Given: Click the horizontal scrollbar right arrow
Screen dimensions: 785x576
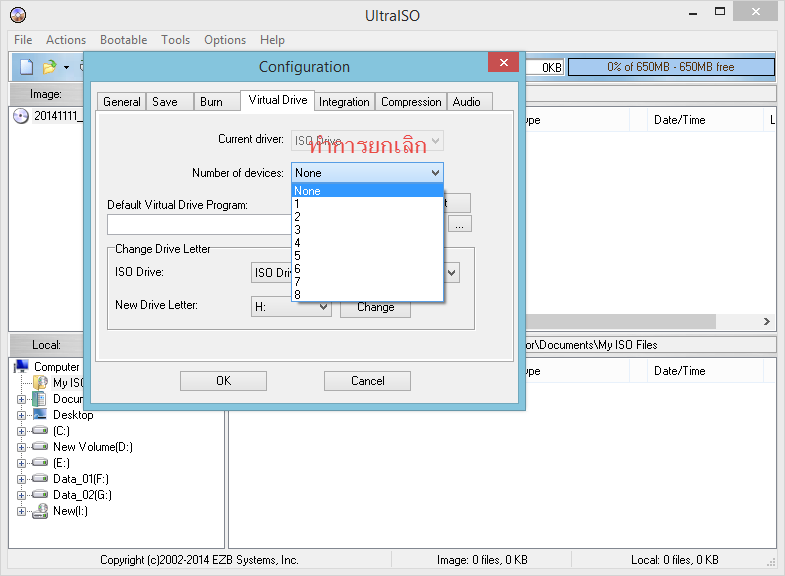Looking at the screenshot, I should point(767,321).
